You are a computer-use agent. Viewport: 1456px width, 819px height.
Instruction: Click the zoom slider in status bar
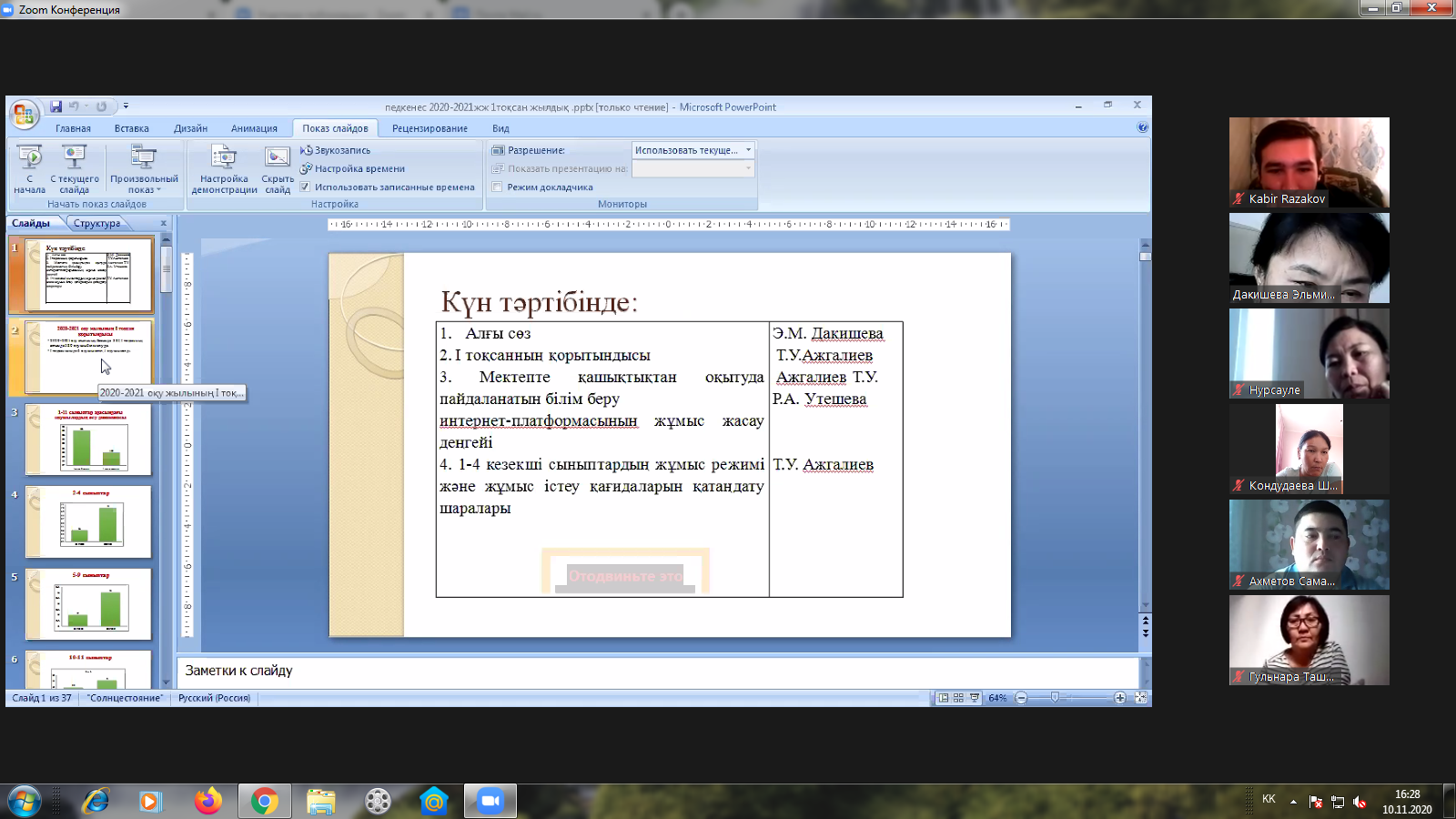(x=1055, y=698)
